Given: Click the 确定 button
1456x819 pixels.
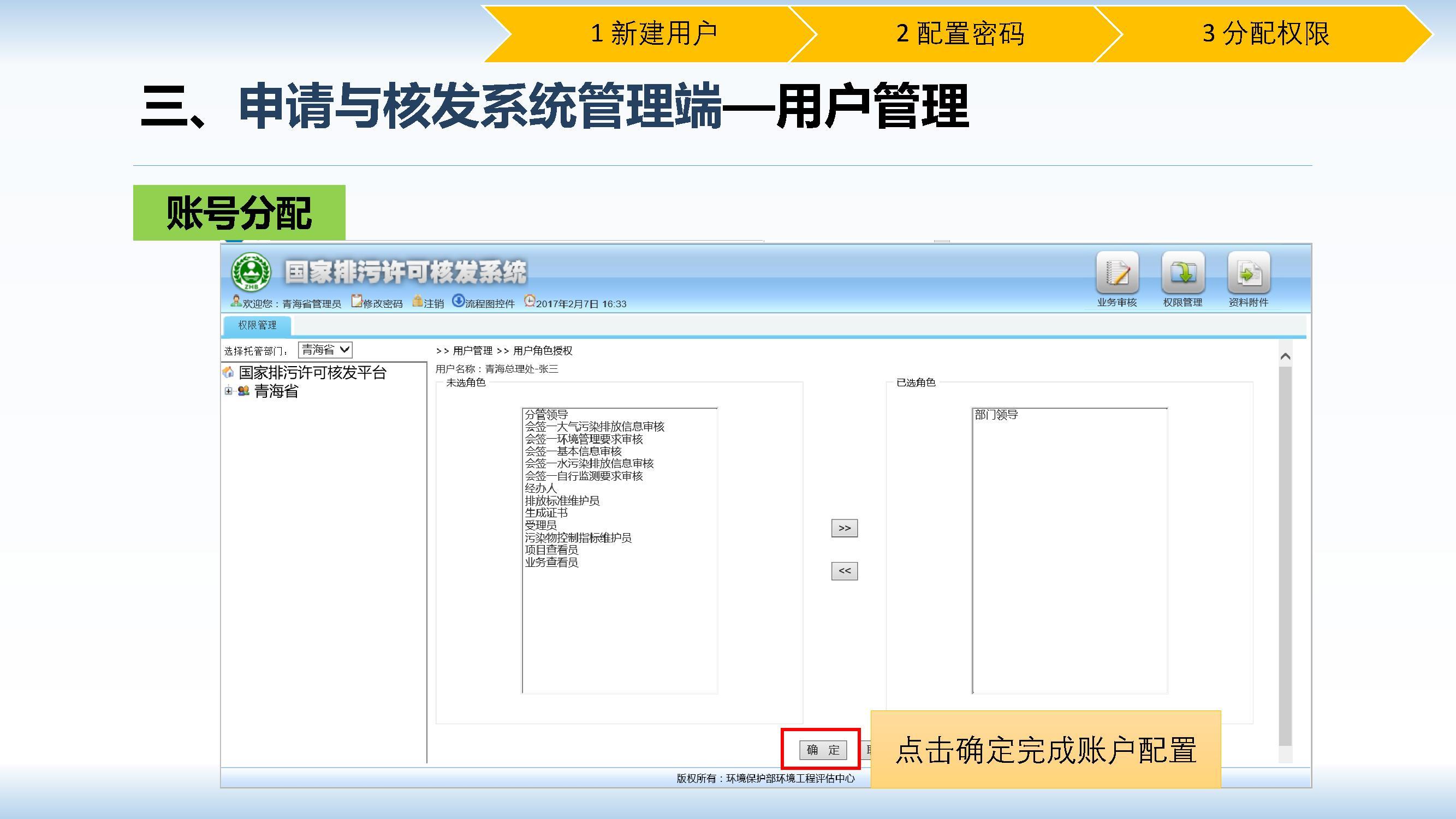Looking at the screenshot, I should [822, 750].
